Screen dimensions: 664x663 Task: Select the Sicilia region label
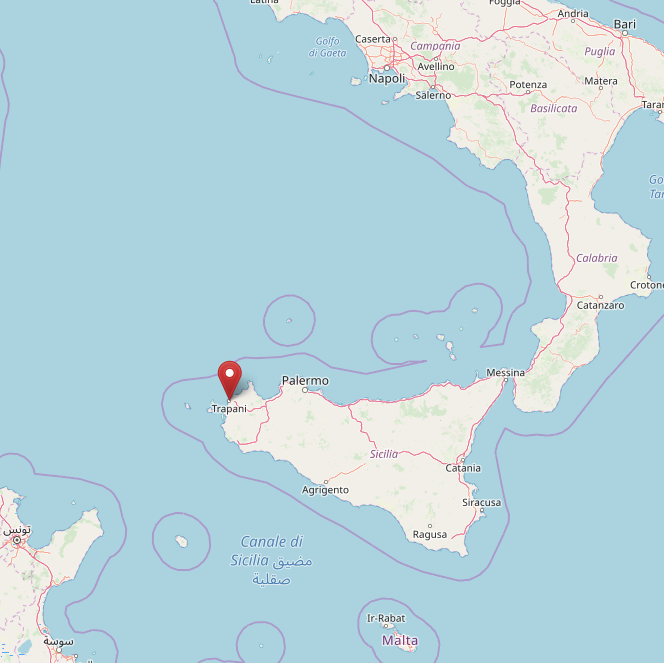(384, 454)
